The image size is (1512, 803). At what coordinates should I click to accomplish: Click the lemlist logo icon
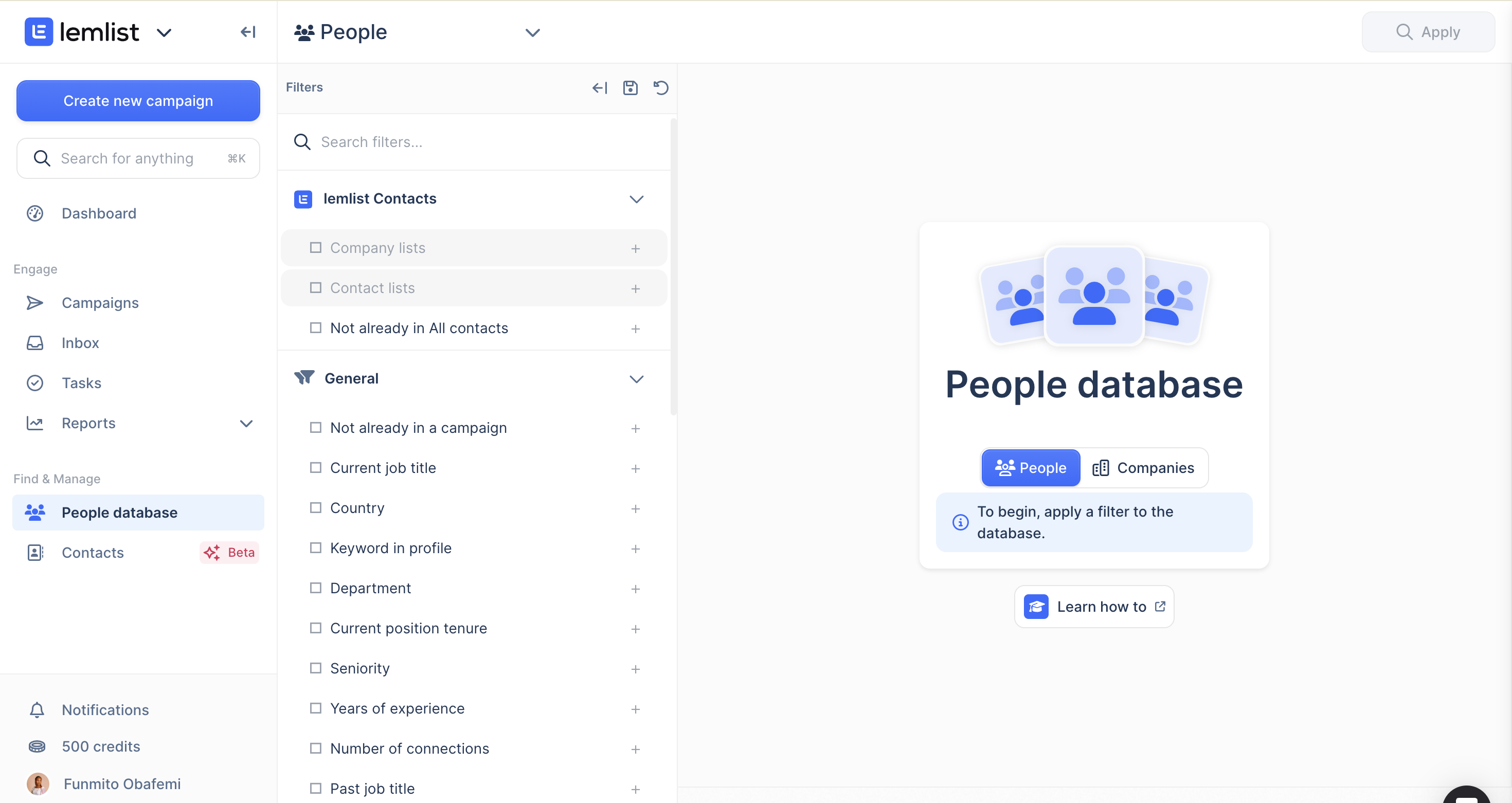pyautogui.click(x=39, y=32)
